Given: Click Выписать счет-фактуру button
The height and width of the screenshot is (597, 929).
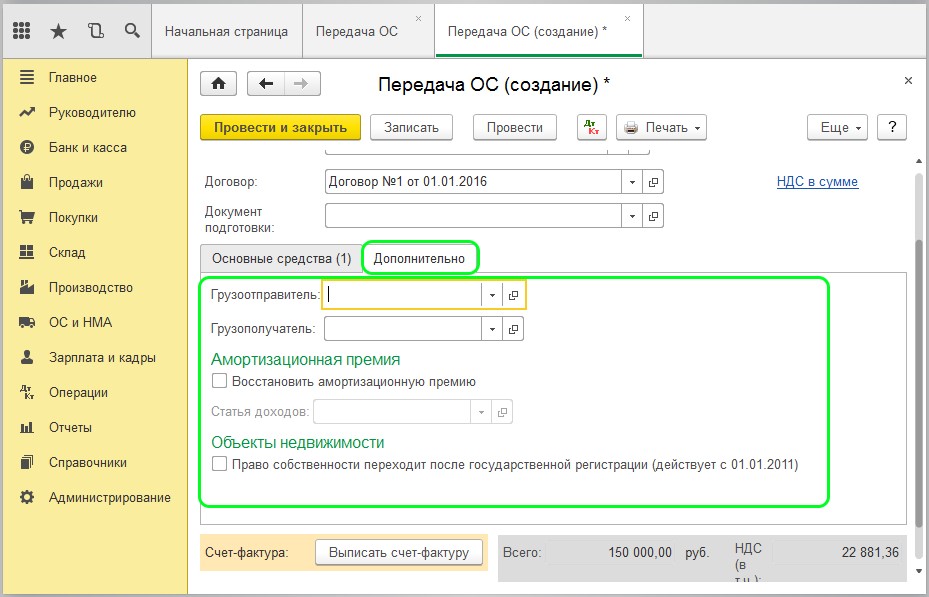Looking at the screenshot, I should [x=399, y=553].
